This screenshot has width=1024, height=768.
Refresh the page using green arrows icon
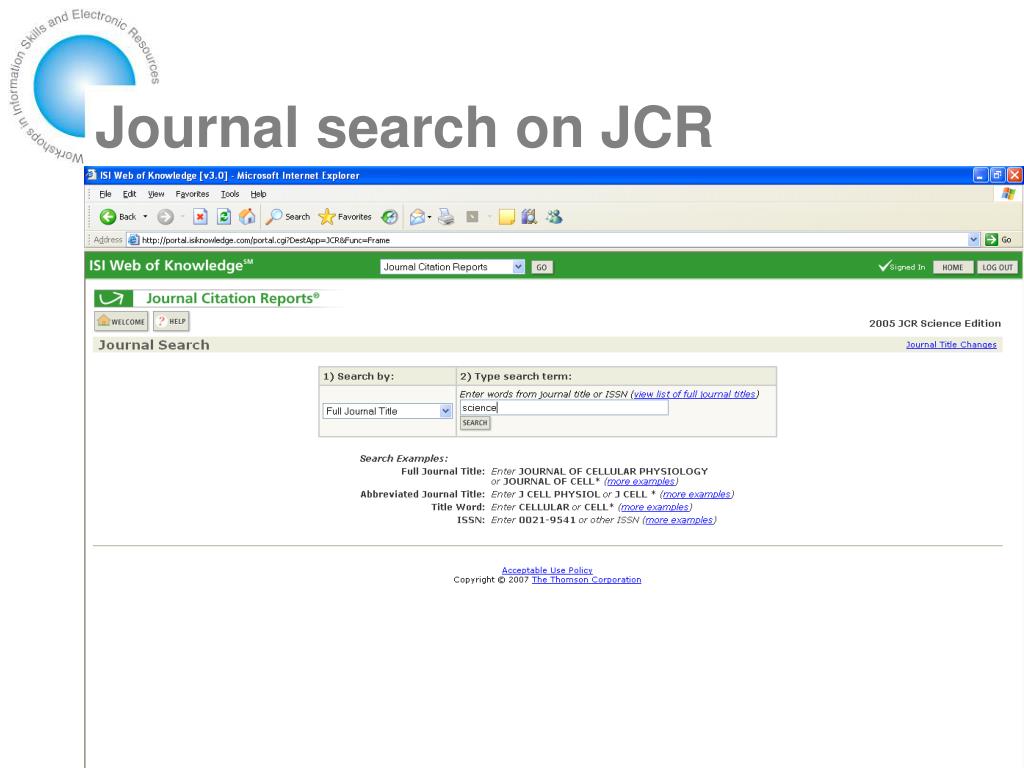(224, 217)
